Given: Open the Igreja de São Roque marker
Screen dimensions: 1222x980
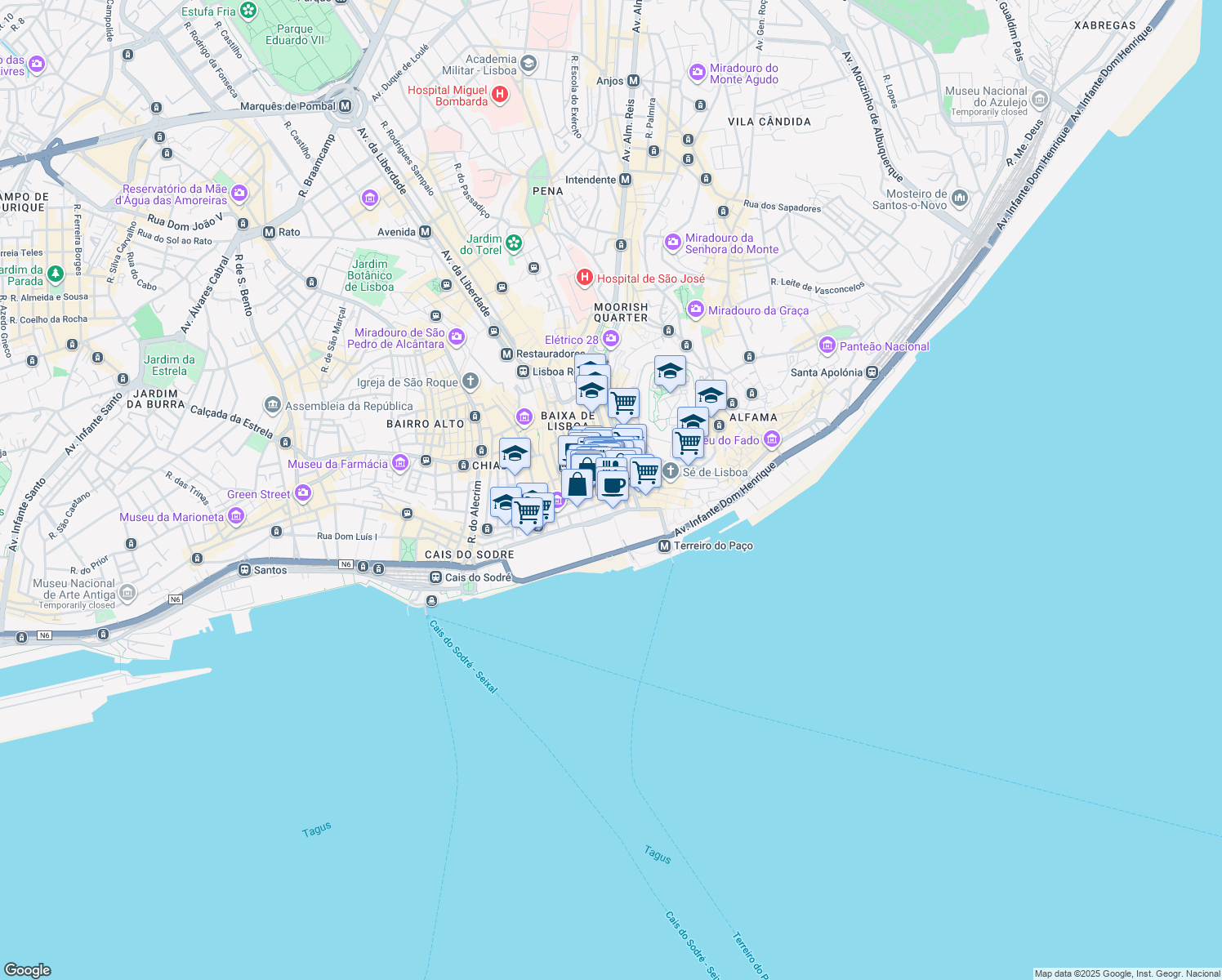Looking at the screenshot, I should [x=471, y=381].
